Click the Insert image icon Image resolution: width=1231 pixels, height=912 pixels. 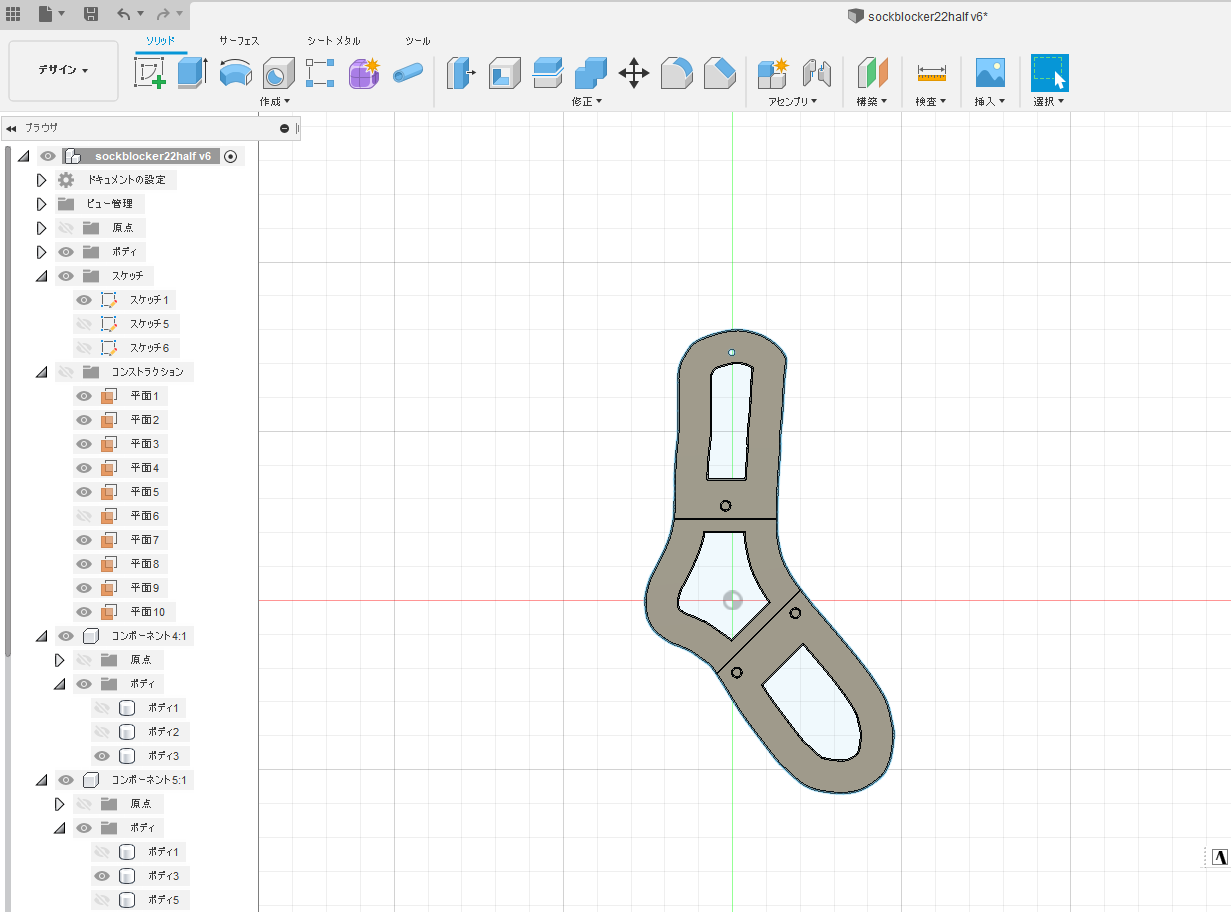(989, 73)
